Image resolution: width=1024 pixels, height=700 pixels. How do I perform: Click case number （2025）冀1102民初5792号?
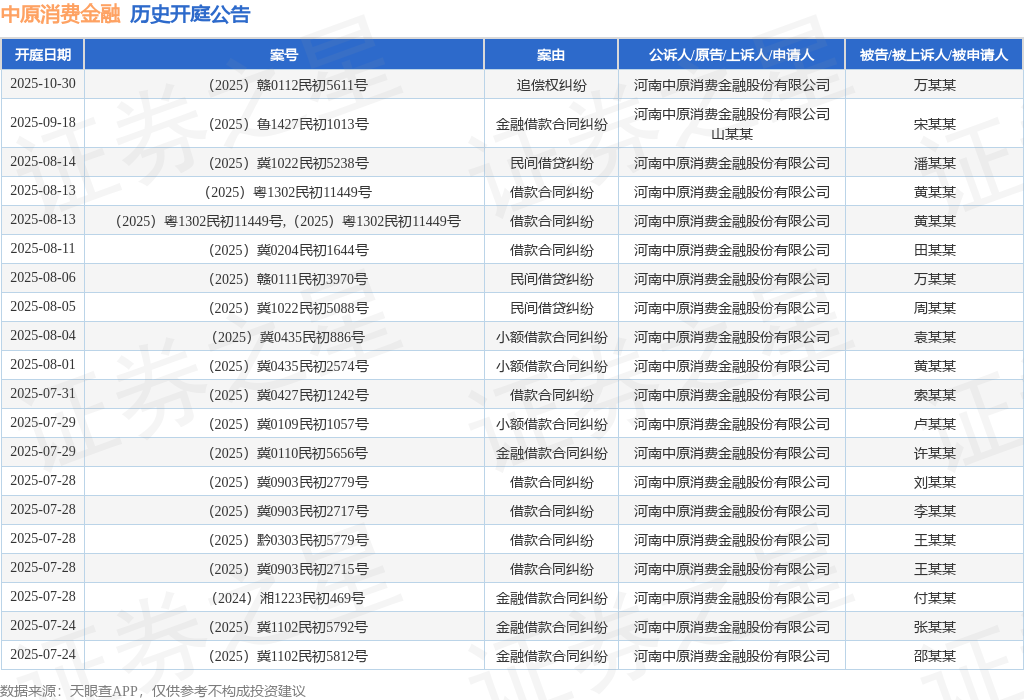(x=284, y=628)
